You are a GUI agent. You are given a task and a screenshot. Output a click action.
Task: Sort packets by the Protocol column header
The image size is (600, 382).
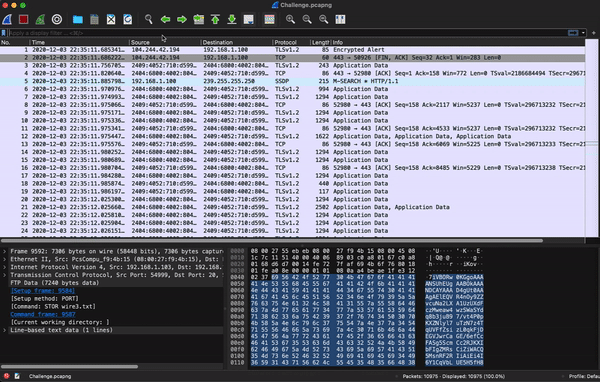coord(291,42)
